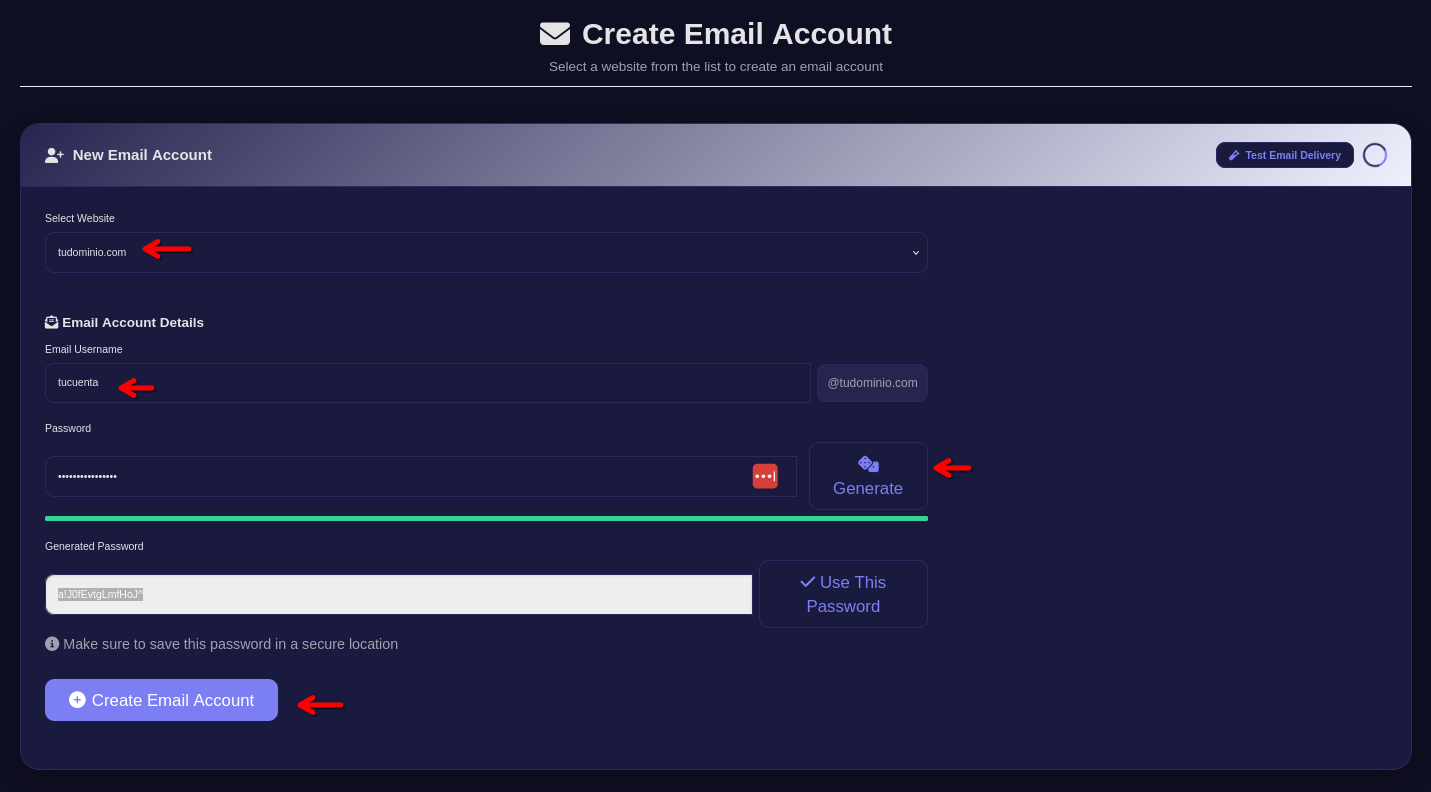This screenshot has height=792, width=1431.
Task: Click the red password manager icon
Action: (765, 476)
